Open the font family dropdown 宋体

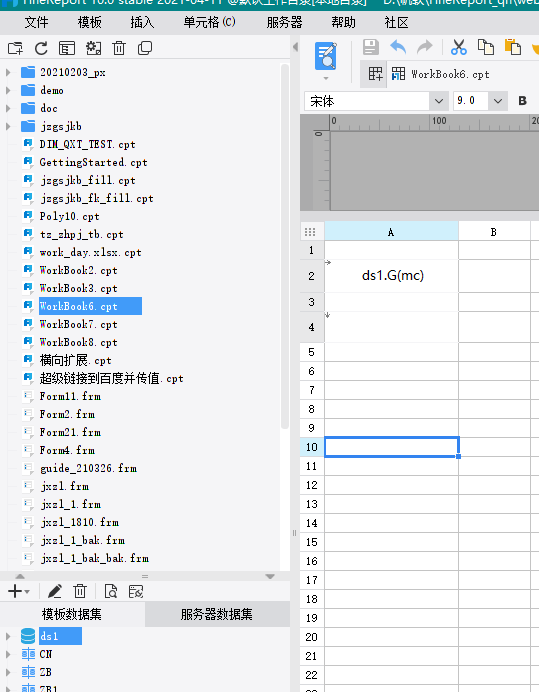tap(438, 101)
